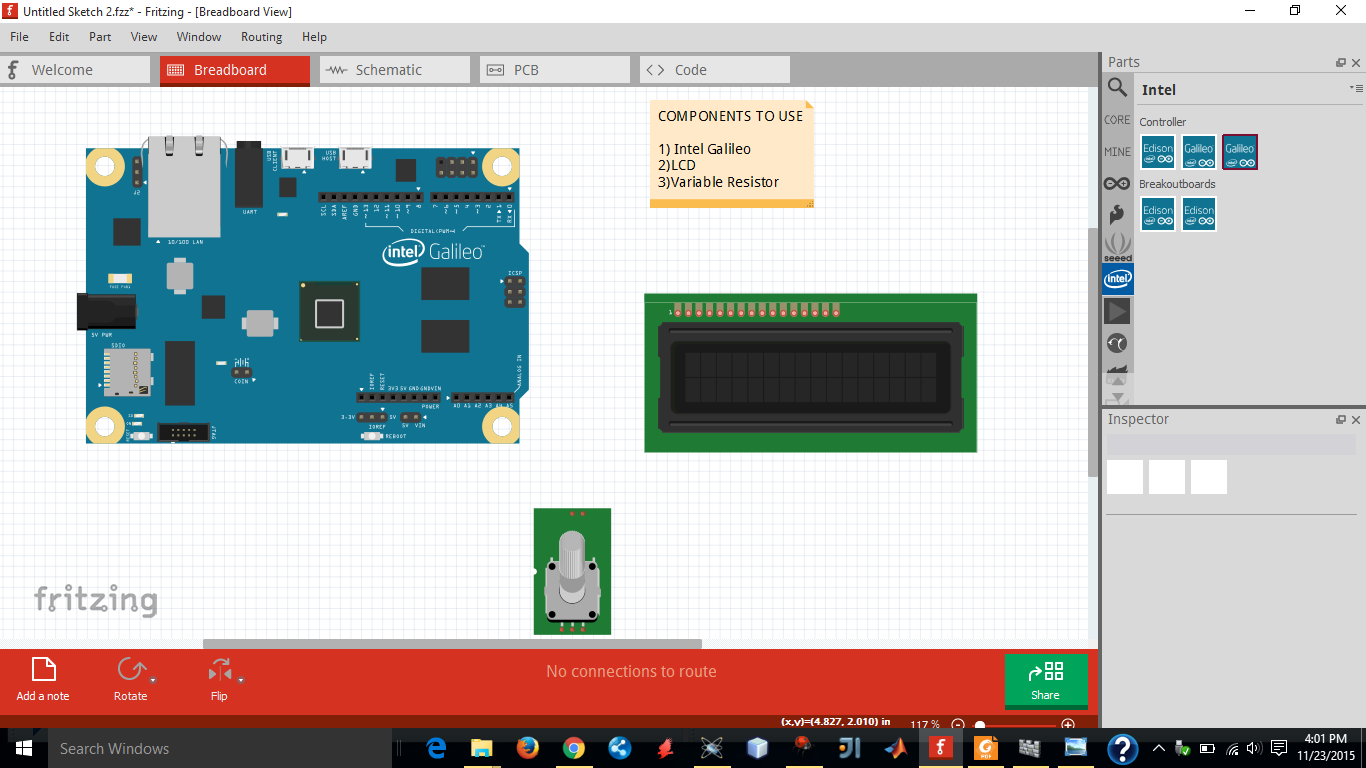
Task: Open Google Chrome from the taskbar
Action: (574, 748)
